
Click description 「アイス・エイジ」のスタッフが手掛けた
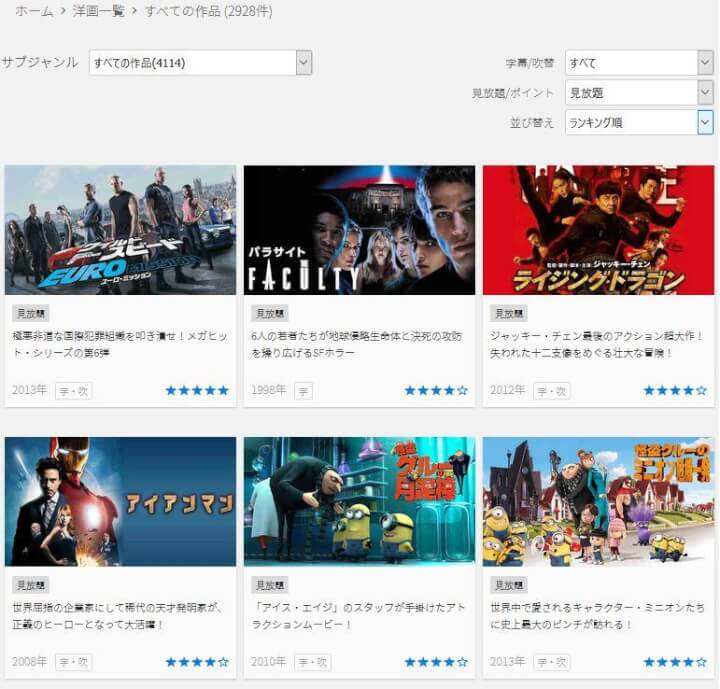(x=358, y=616)
